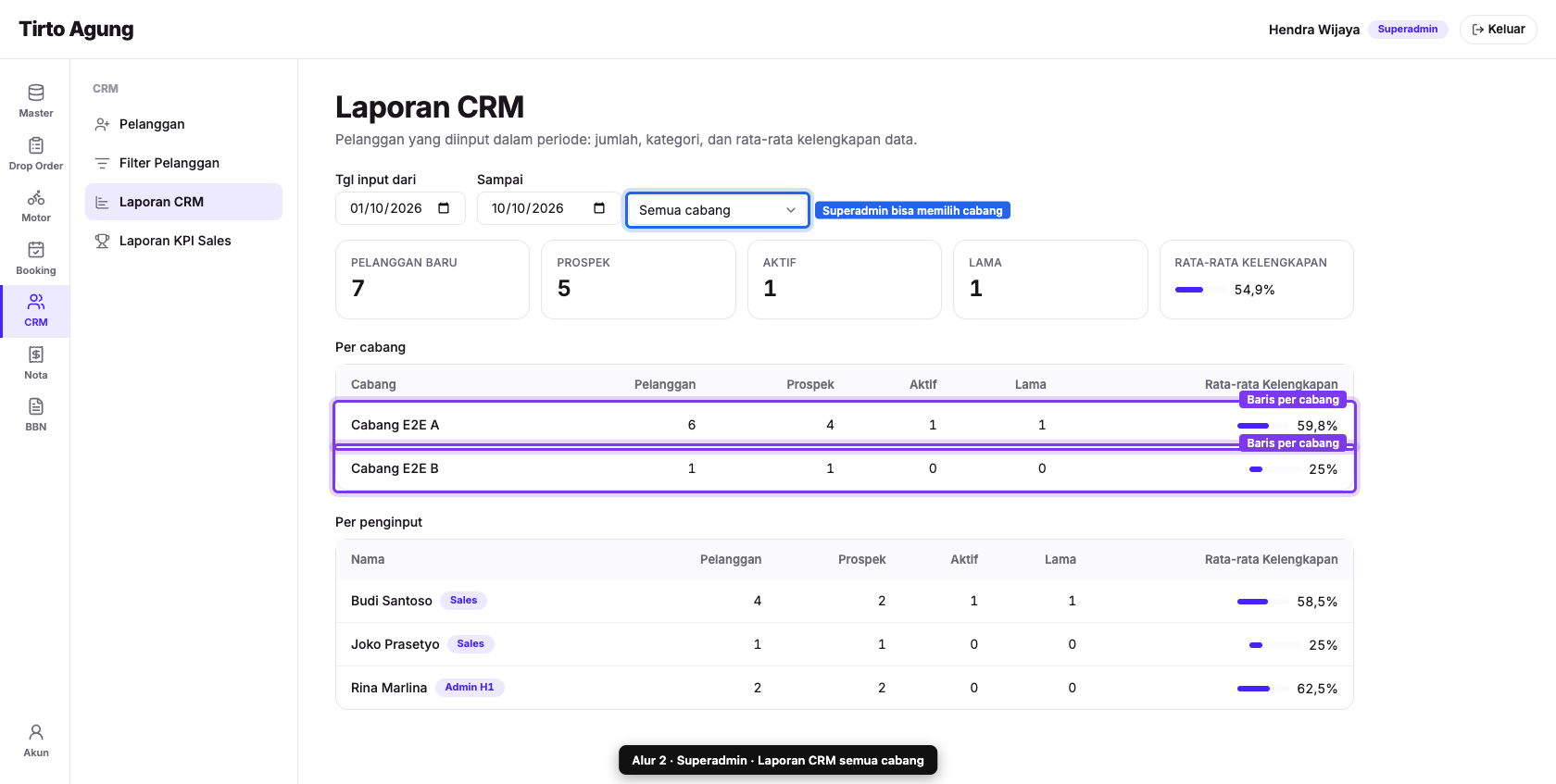Click the Pelanggan add-user icon
Image resolution: width=1556 pixels, height=784 pixels.
pos(103,124)
